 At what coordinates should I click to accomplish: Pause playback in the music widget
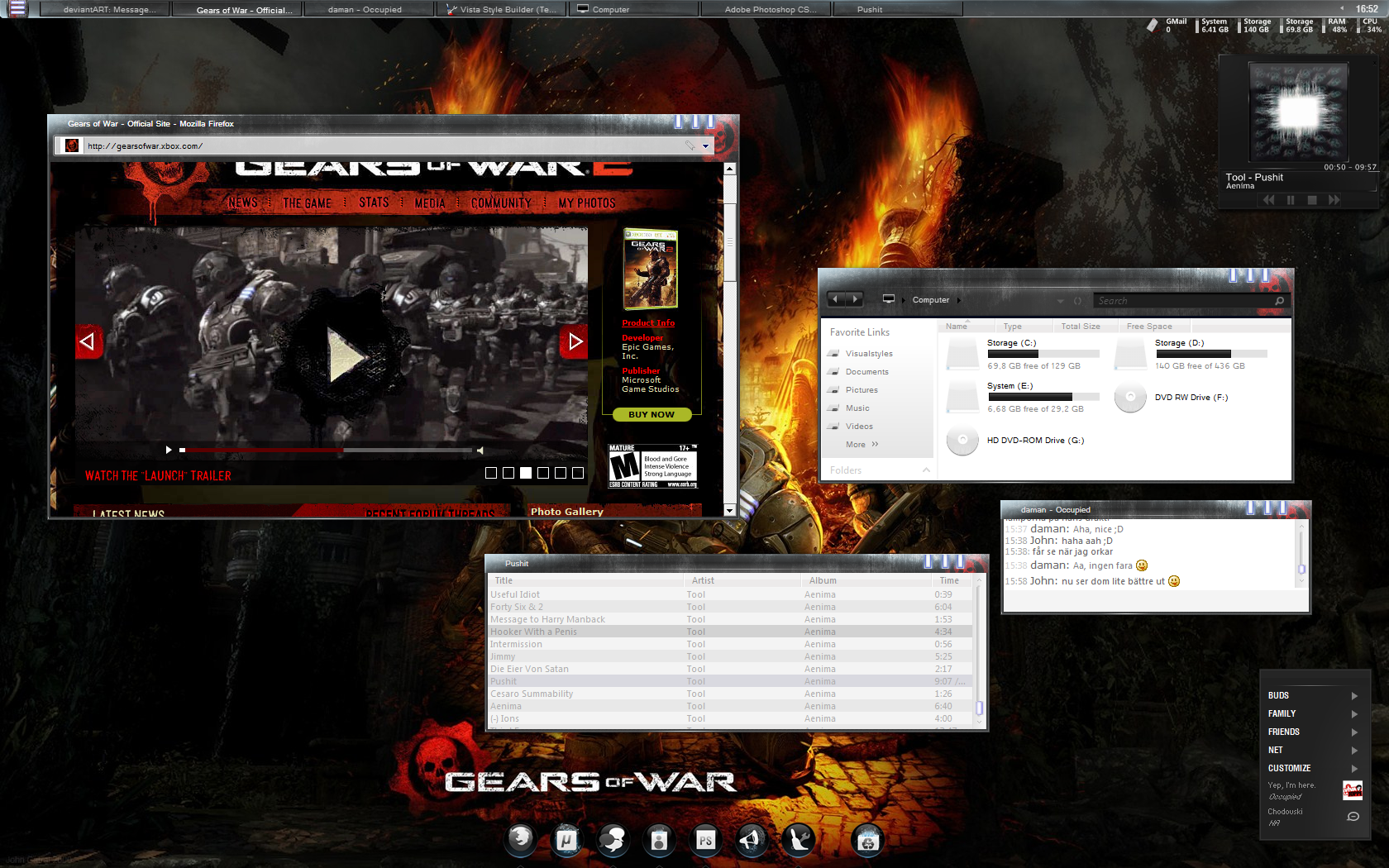[1291, 200]
